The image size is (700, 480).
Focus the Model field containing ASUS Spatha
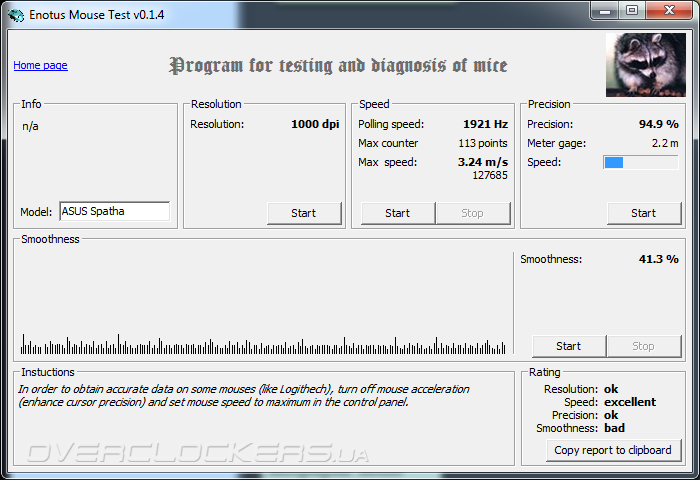[115, 211]
